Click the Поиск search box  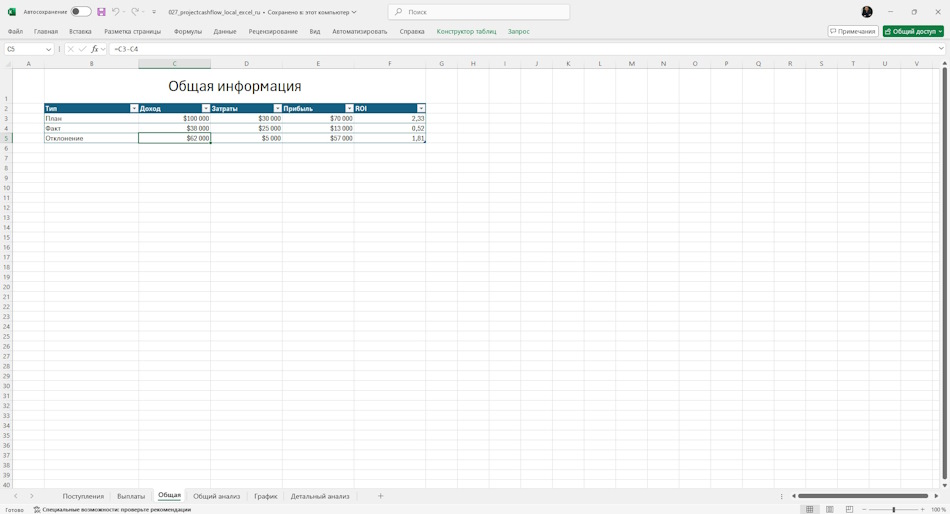479,12
